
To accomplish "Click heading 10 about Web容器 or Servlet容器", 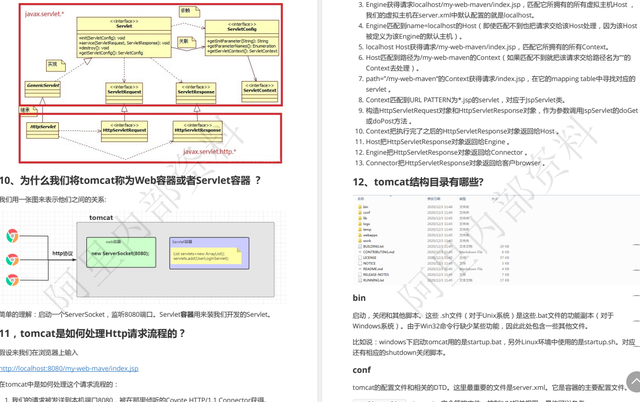I will [x=130, y=180].
